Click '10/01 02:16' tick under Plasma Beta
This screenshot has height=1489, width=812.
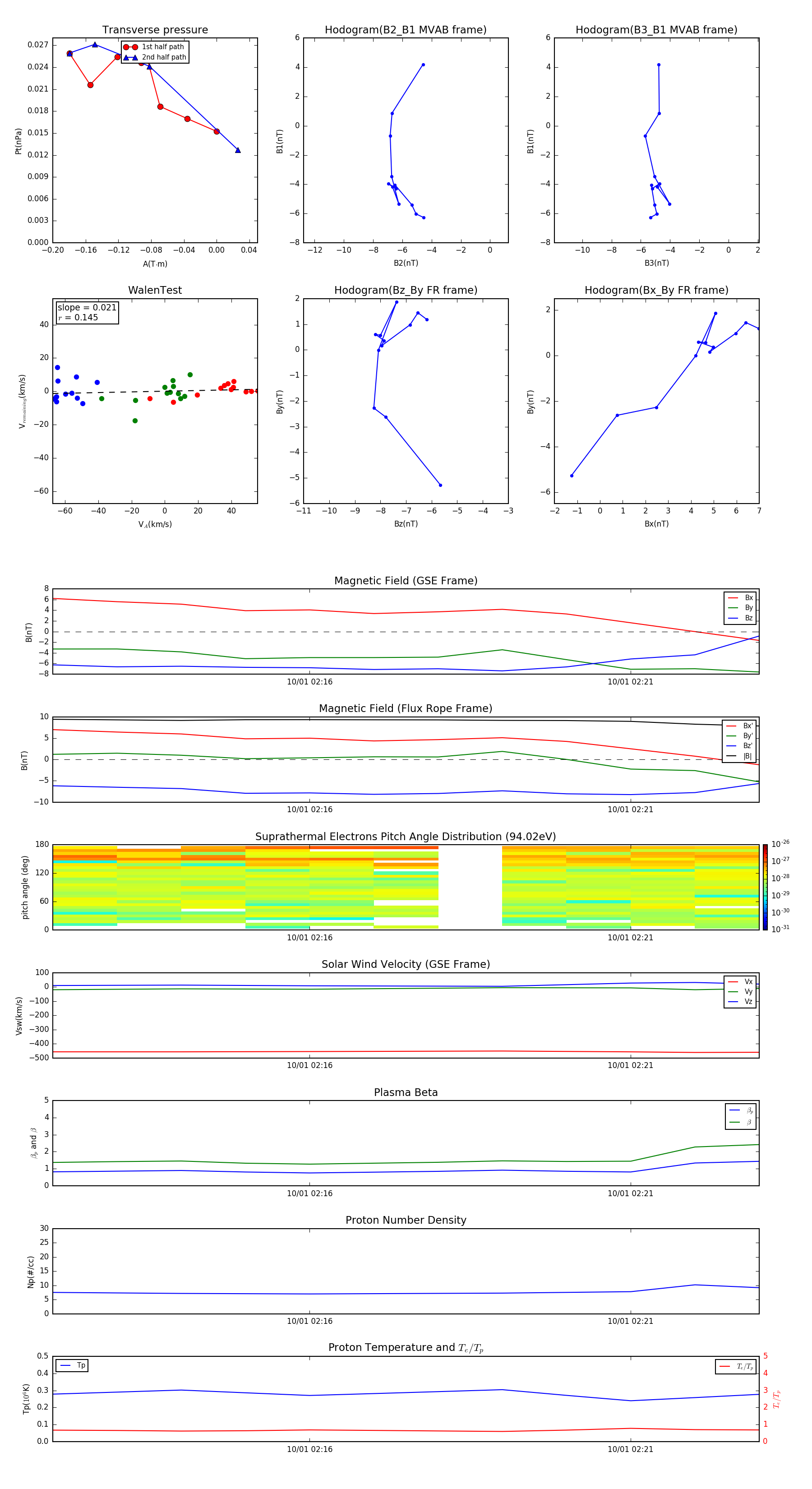310,1193
